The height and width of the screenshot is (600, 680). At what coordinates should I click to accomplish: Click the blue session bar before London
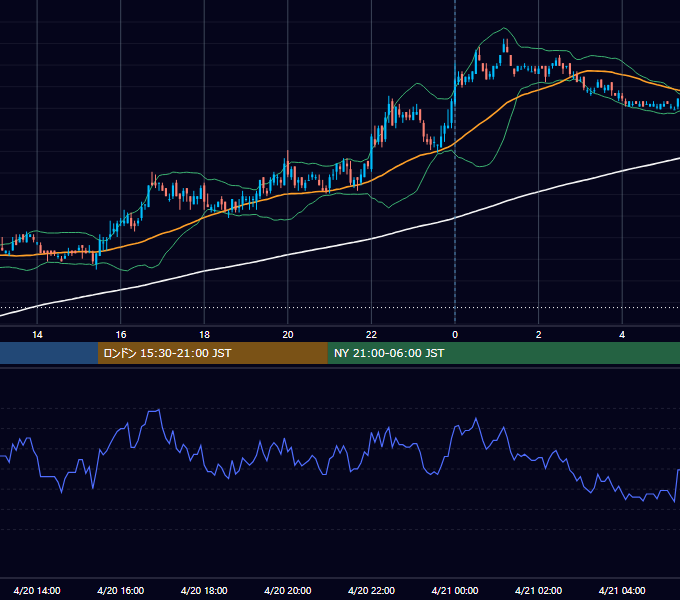click(49, 353)
